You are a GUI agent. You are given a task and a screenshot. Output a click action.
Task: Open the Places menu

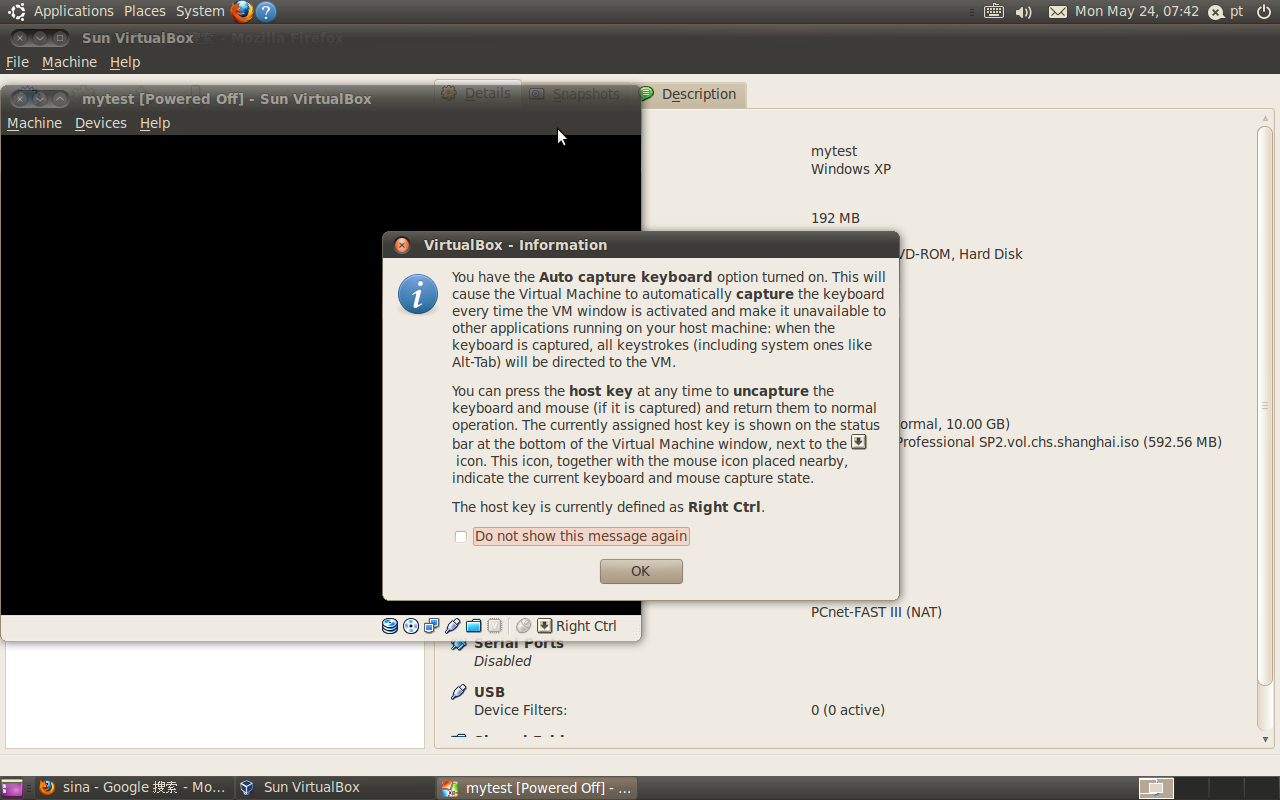point(145,11)
